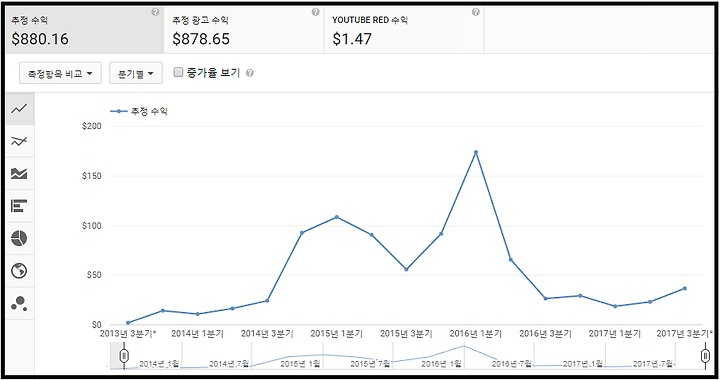Image resolution: width=720 pixels, height=380 pixels.
Task: Click help icon beside 증가율 보기
Action: [250, 73]
